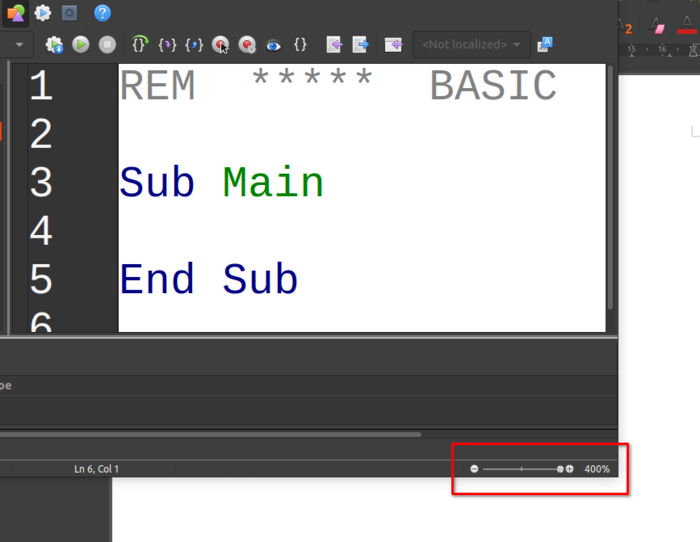Expand the library dropdown arrow at left
700x542 pixels.
coord(19,45)
